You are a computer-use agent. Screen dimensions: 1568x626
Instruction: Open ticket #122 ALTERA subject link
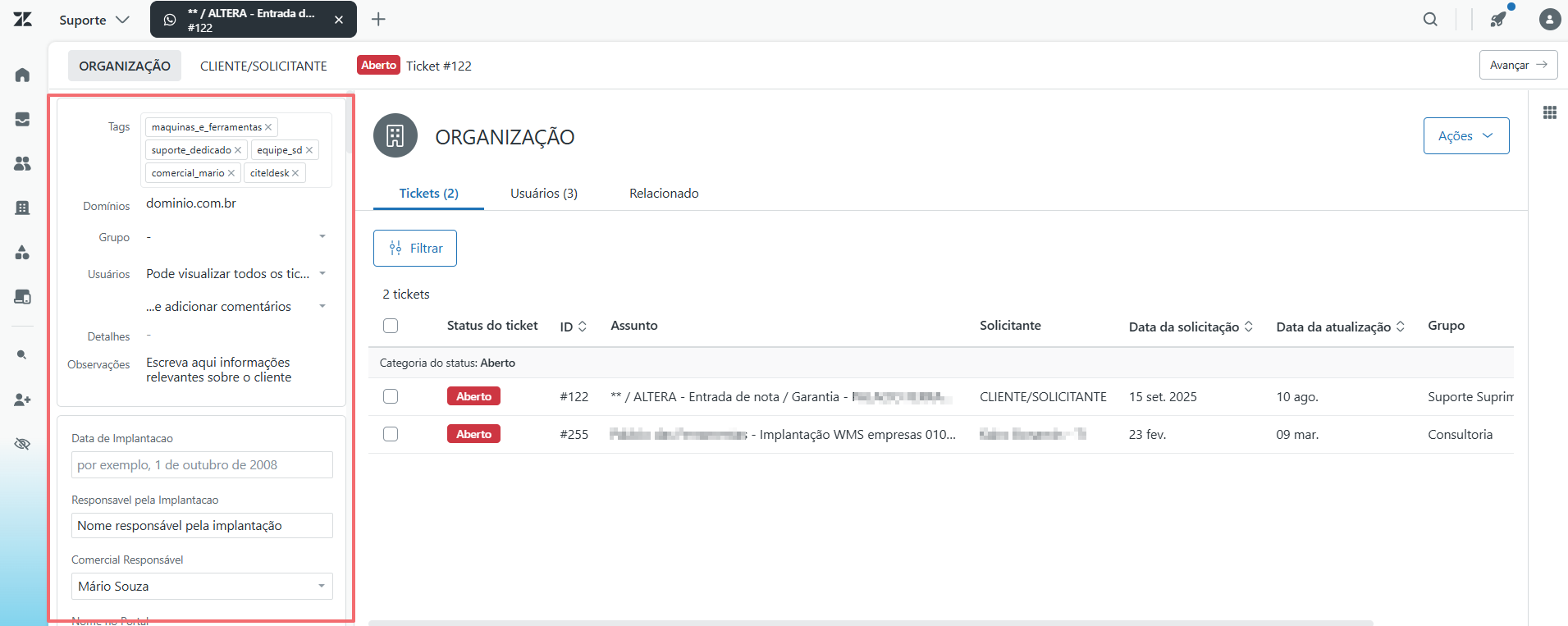coord(781,397)
